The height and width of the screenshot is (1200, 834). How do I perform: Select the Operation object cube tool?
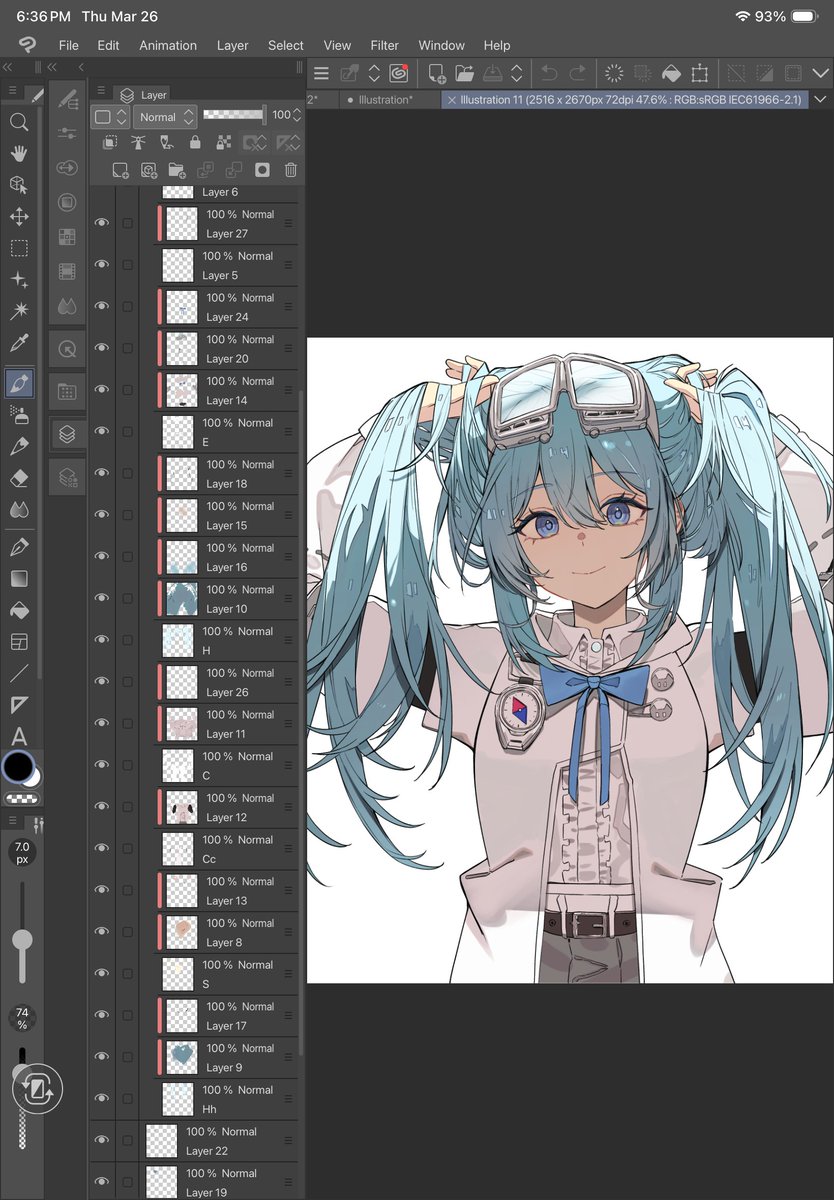coord(18,185)
